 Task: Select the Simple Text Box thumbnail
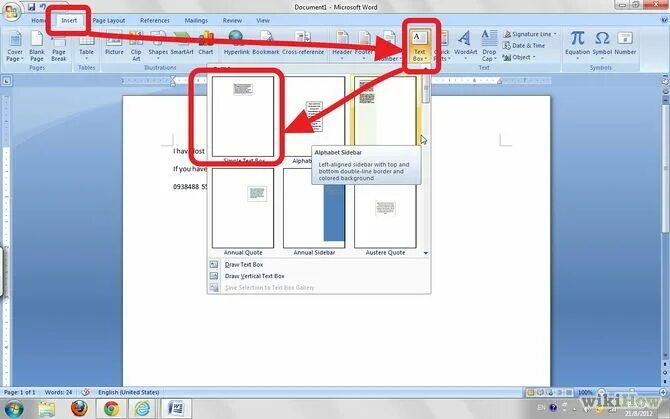pos(243,117)
